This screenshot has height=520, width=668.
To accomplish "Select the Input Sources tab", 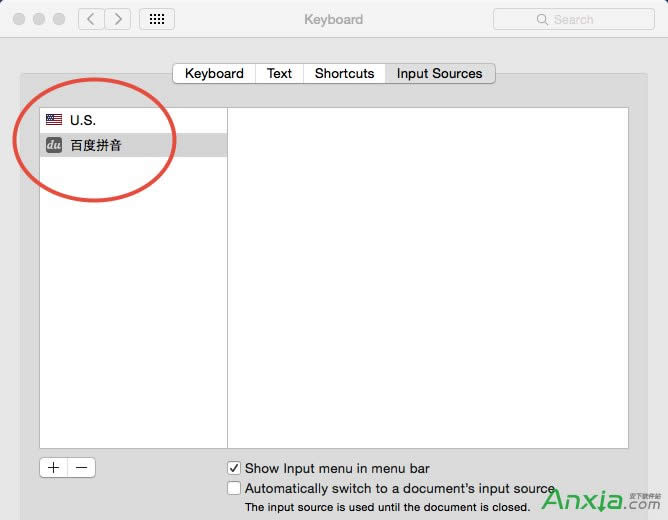I will click(439, 73).
